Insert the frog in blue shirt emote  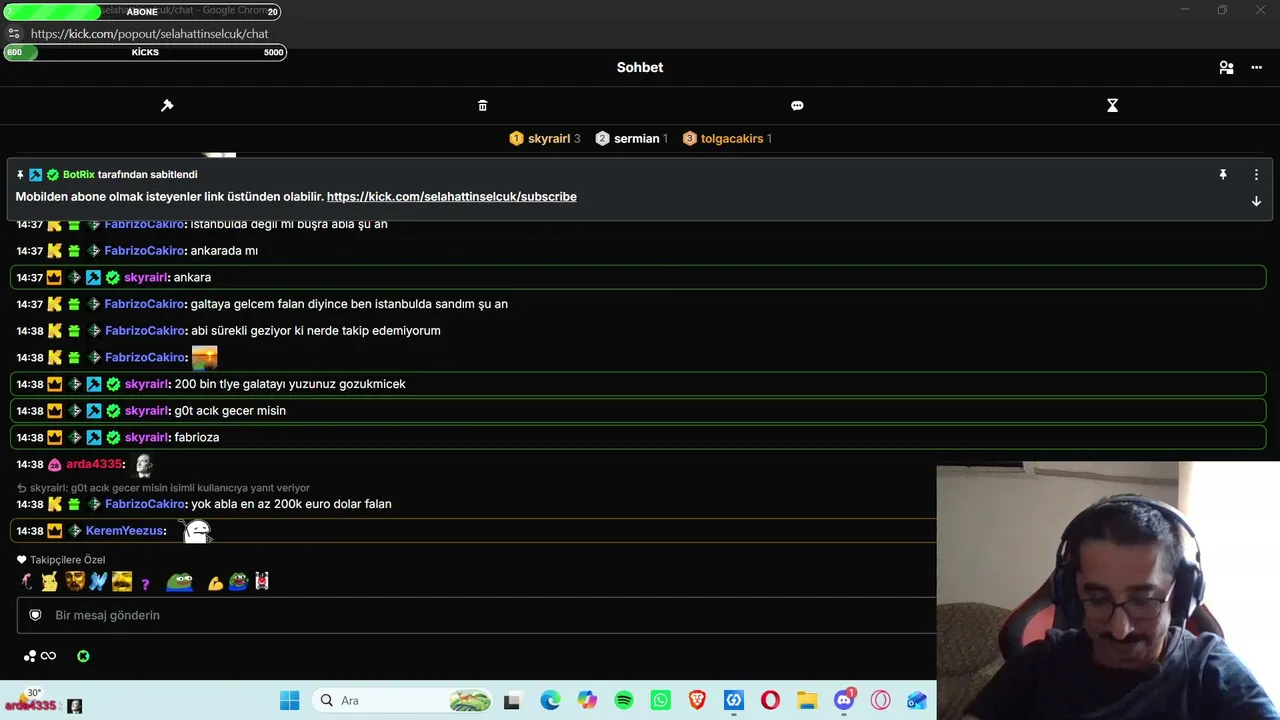238,582
